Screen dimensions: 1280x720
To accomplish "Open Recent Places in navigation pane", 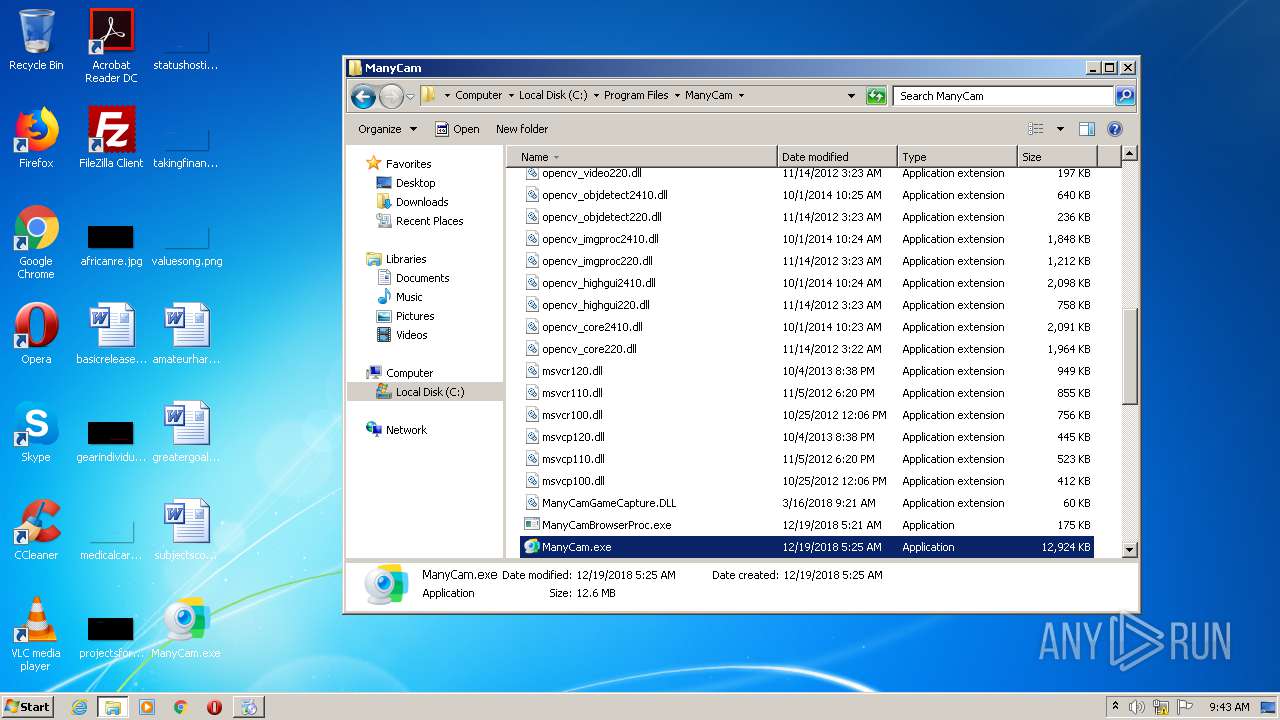I will click(x=429, y=221).
